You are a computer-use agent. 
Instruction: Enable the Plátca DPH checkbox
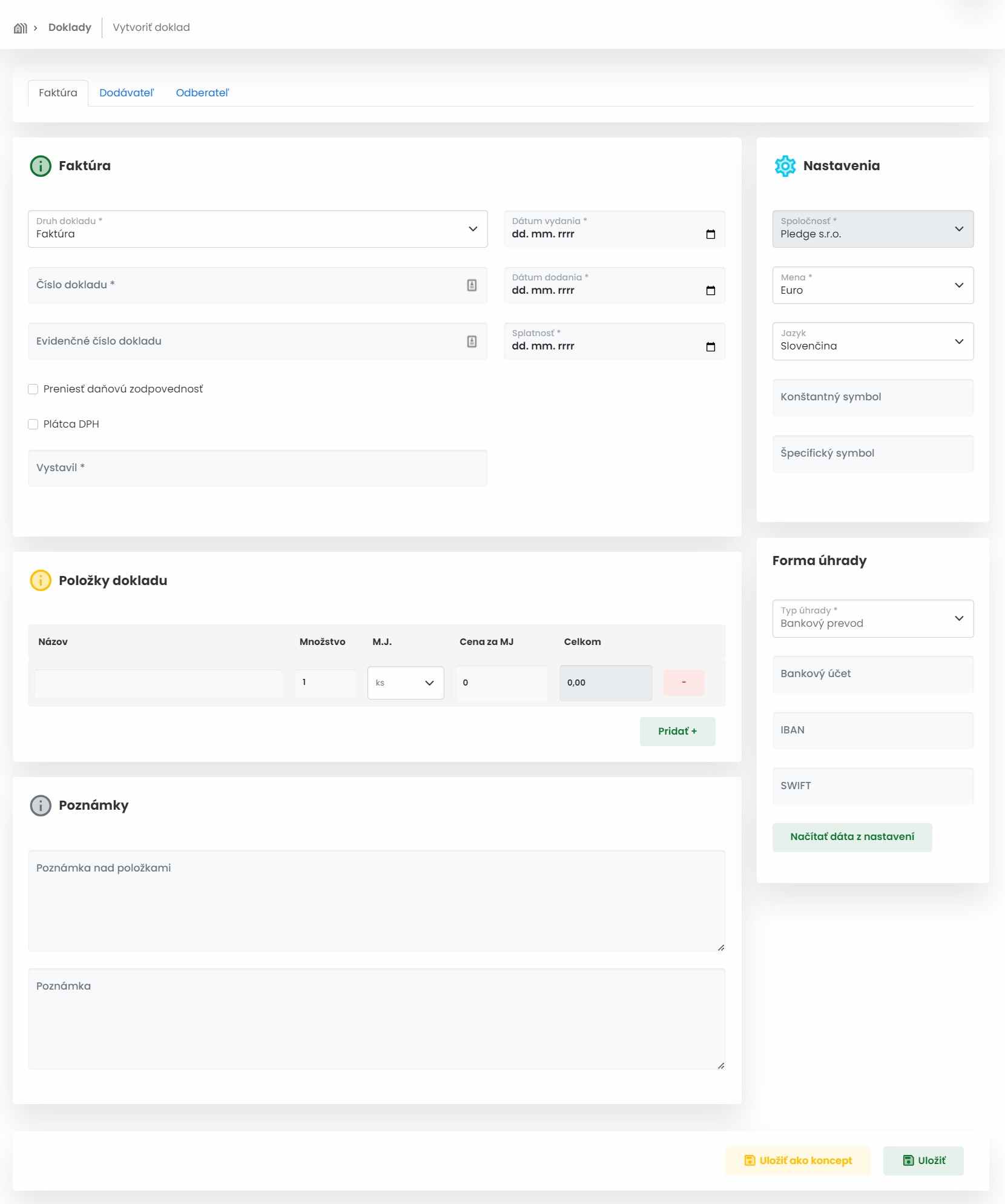(x=33, y=425)
